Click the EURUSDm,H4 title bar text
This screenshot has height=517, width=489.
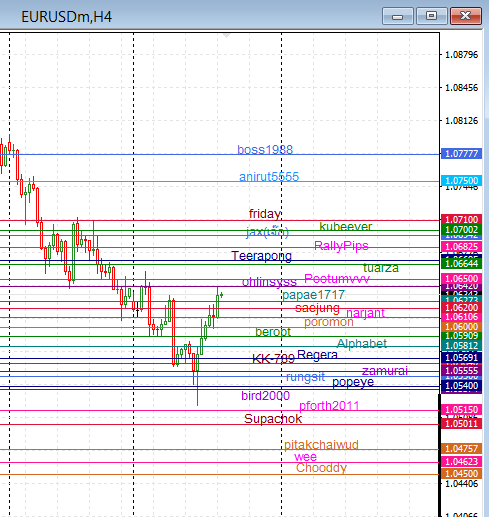67,17
